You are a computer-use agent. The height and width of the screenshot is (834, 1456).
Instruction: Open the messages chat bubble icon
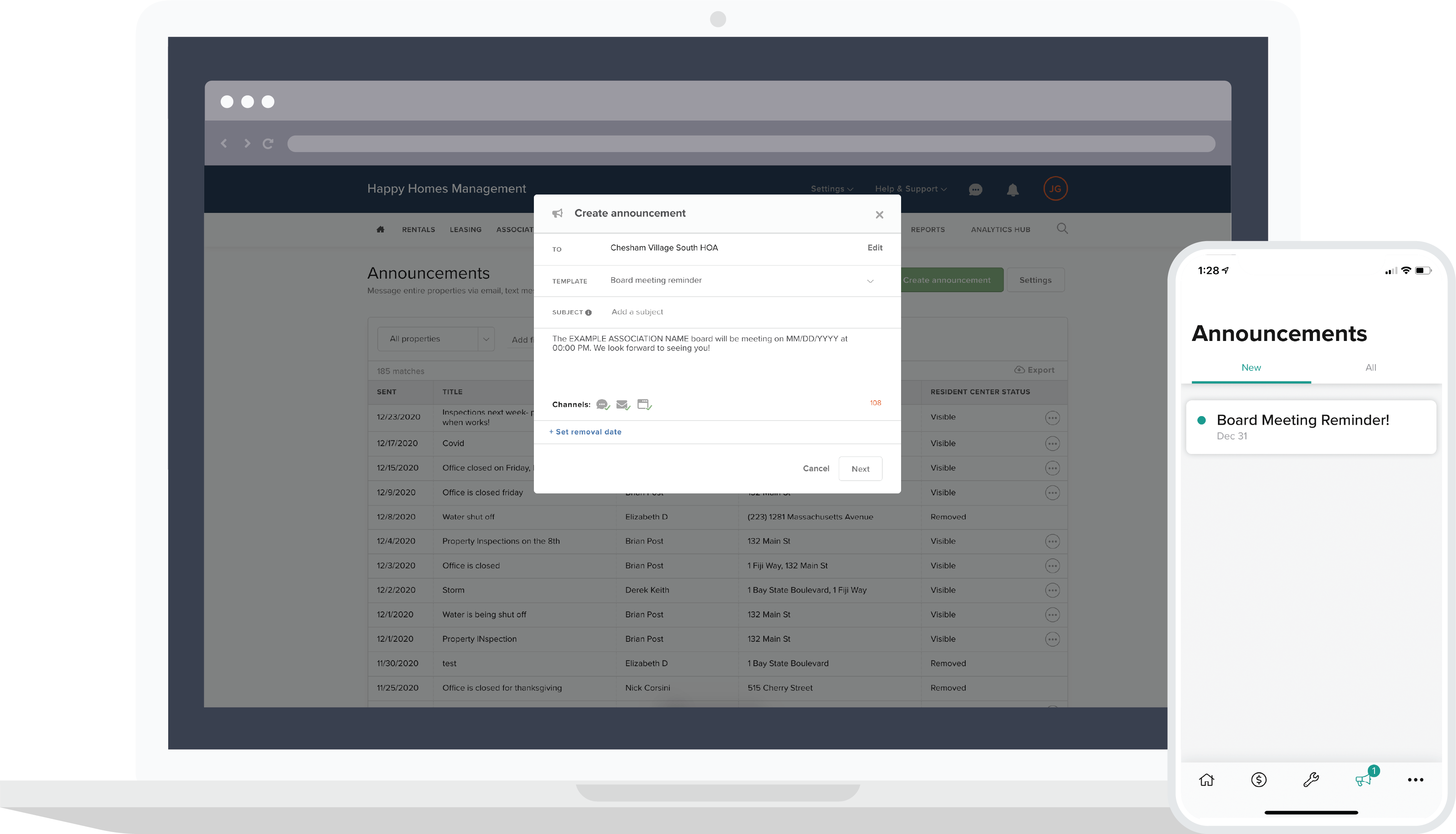pos(975,190)
